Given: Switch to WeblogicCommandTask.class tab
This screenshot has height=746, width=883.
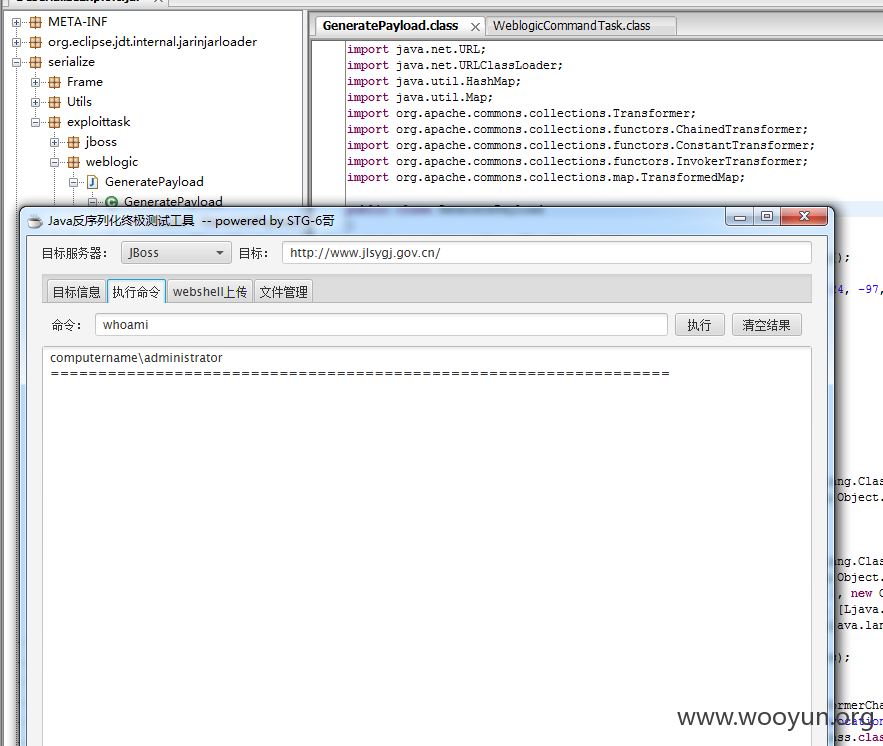Looking at the screenshot, I should coord(572,26).
